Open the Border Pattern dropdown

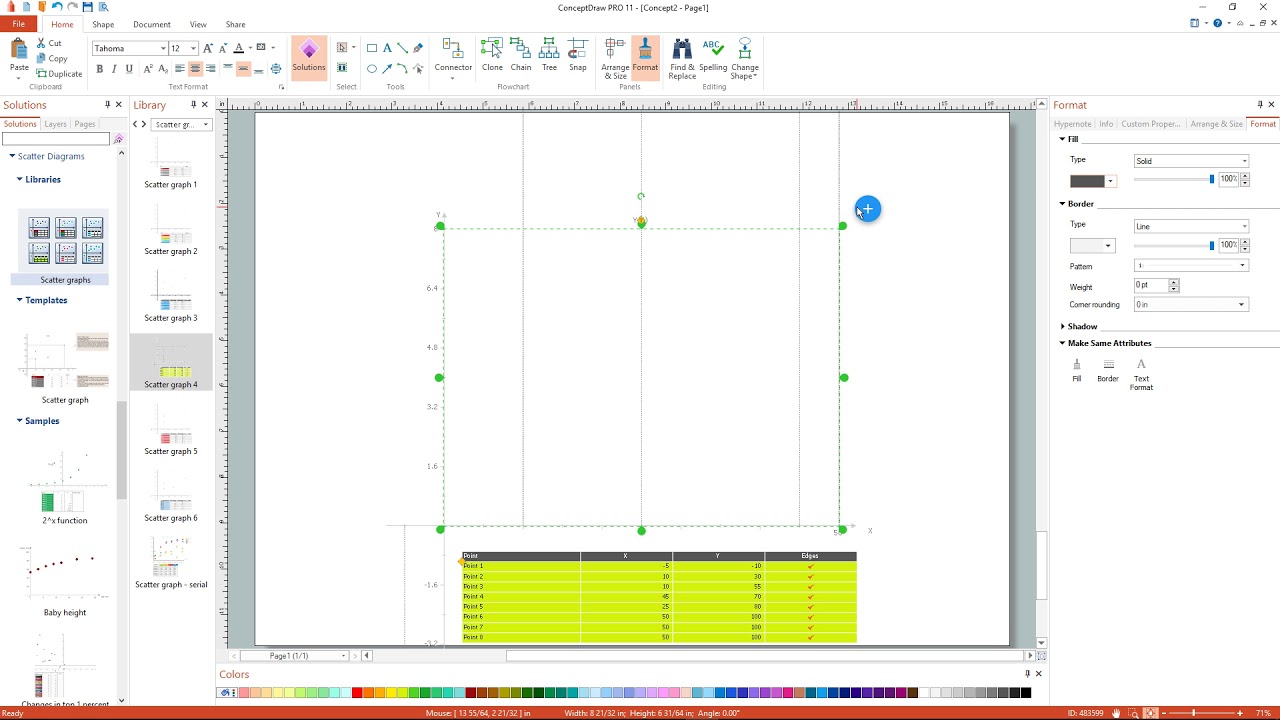click(x=1191, y=266)
